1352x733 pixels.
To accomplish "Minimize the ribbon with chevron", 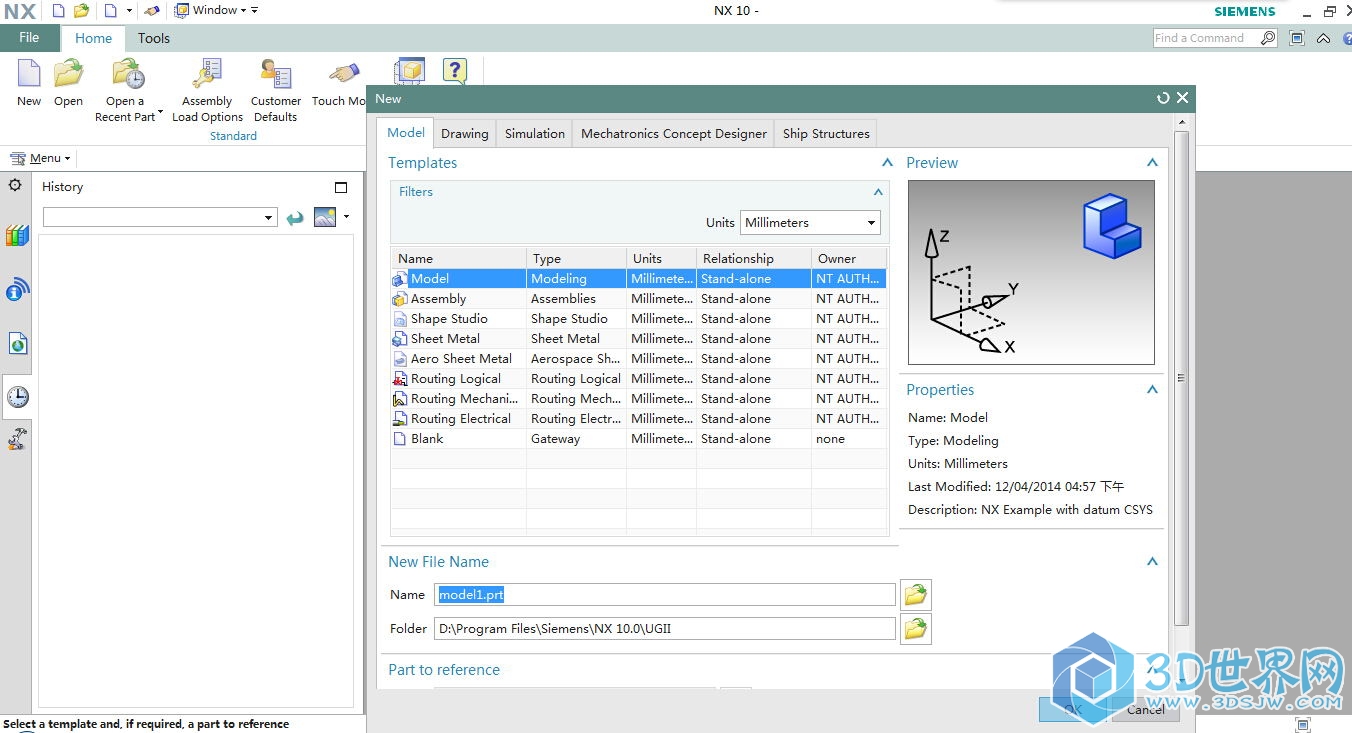I will pos(1324,39).
